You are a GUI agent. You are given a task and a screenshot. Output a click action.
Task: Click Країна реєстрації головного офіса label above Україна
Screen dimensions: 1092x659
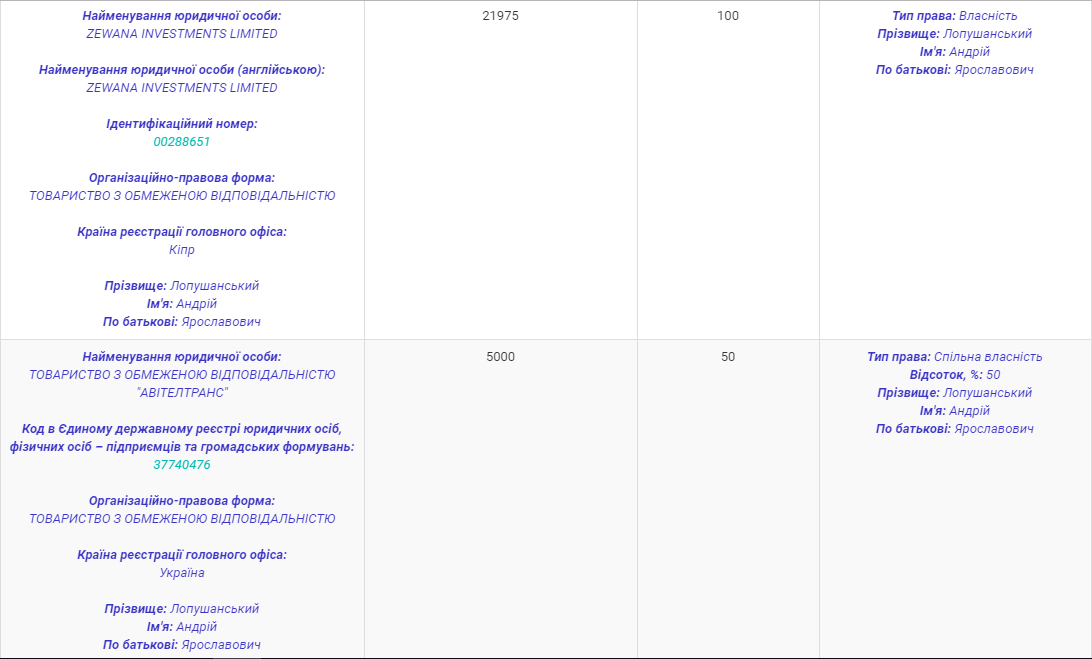pos(181,555)
